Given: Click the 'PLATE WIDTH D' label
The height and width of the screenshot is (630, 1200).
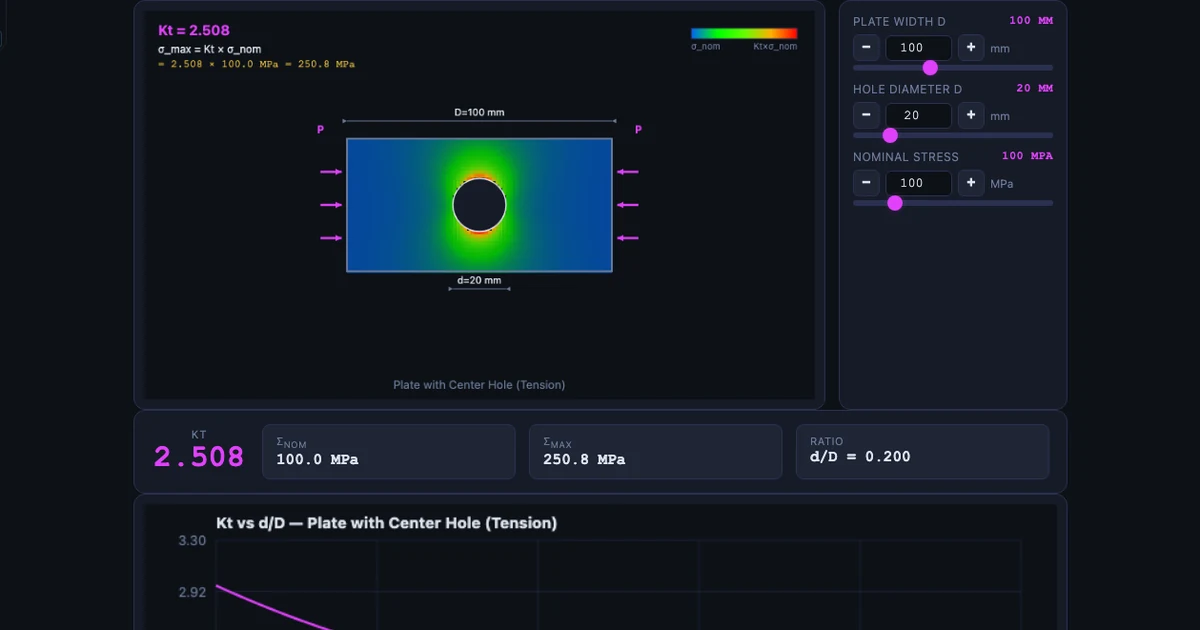Looking at the screenshot, I should click(x=899, y=21).
